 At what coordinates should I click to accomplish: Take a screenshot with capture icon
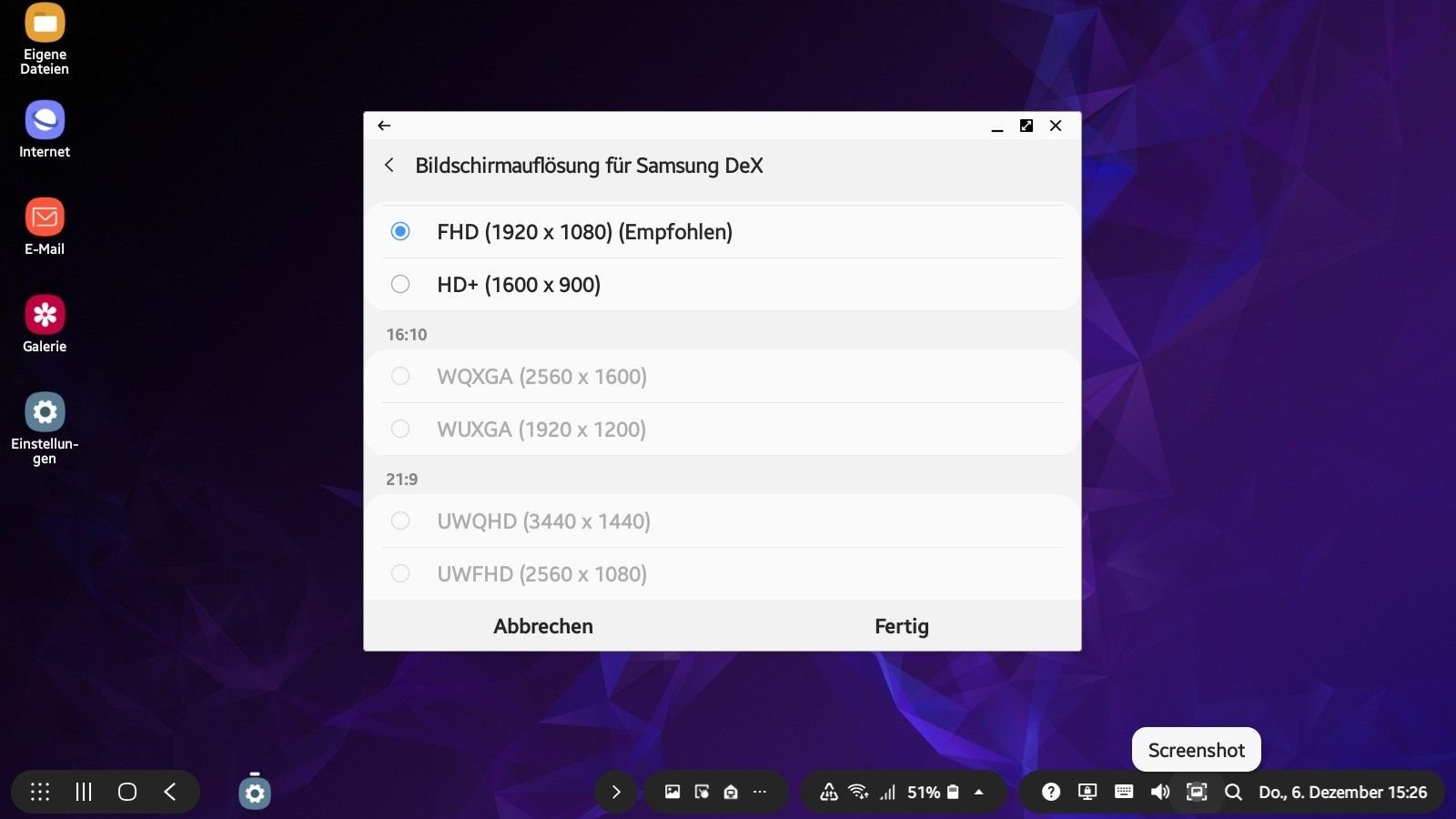click(x=1197, y=792)
